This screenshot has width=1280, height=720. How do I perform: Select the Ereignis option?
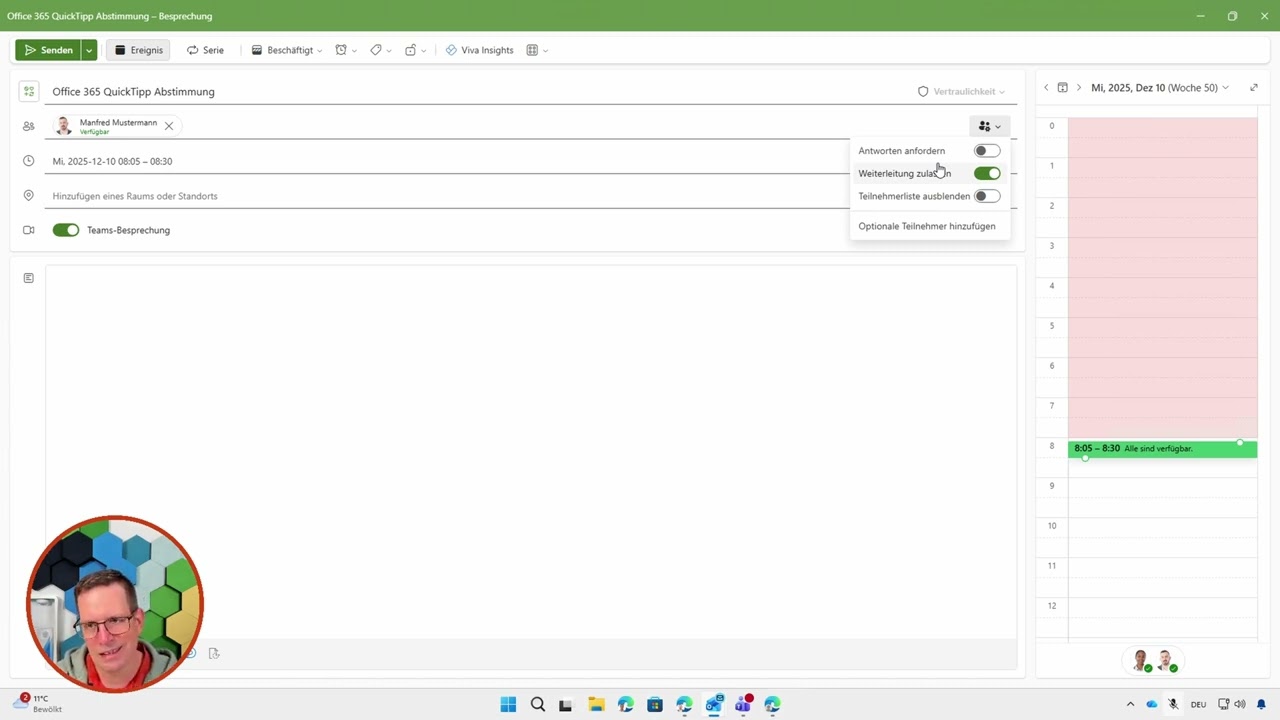[x=138, y=50]
